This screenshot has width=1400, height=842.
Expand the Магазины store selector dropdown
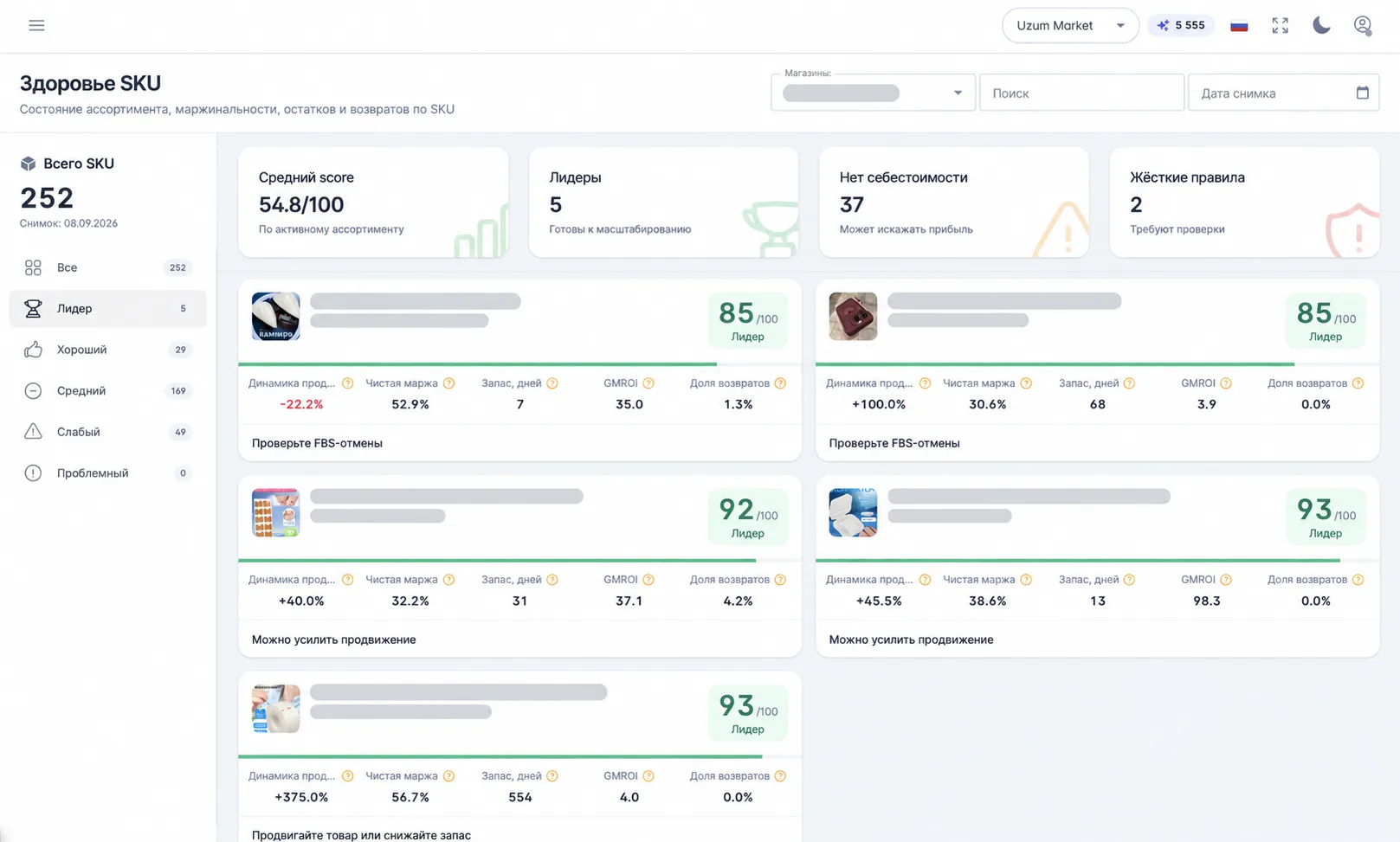[873, 93]
